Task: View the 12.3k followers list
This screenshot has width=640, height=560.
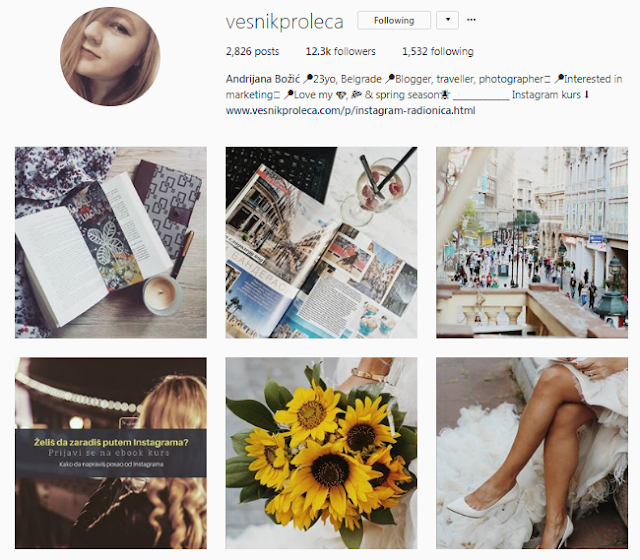Action: 340,51
